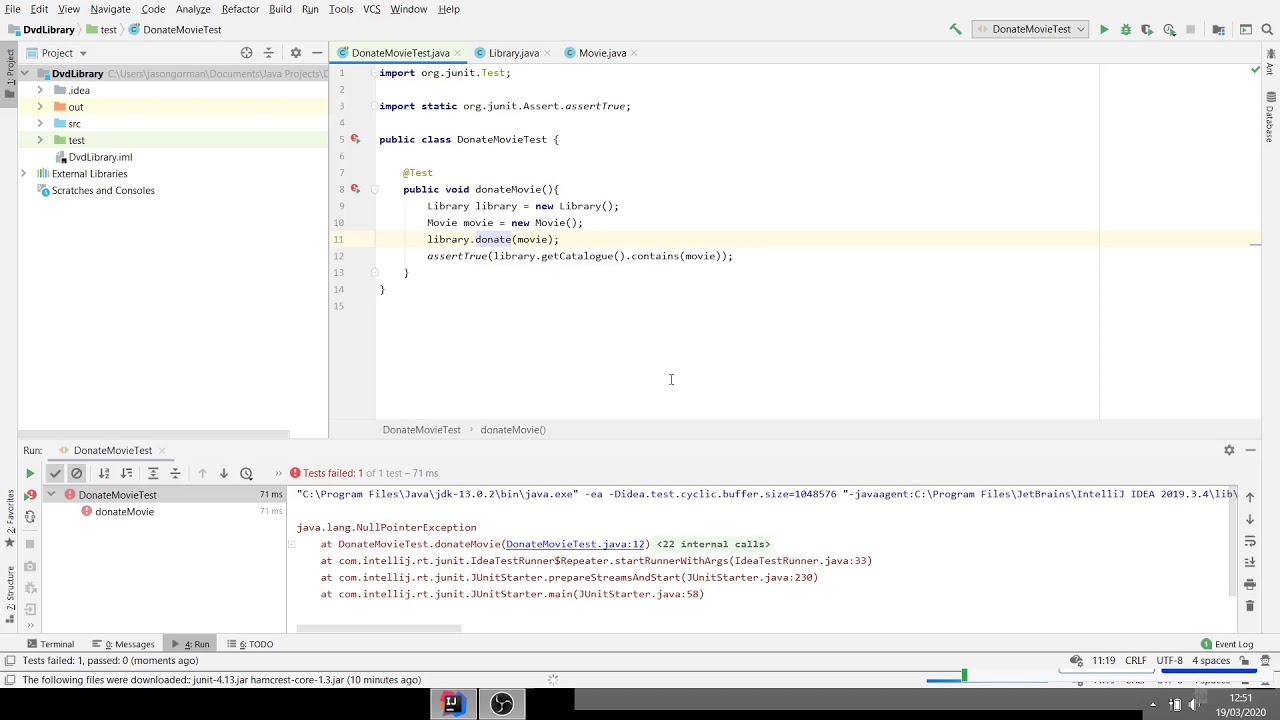Toggle showing passed tests
The height and width of the screenshot is (720, 1280).
(x=55, y=473)
